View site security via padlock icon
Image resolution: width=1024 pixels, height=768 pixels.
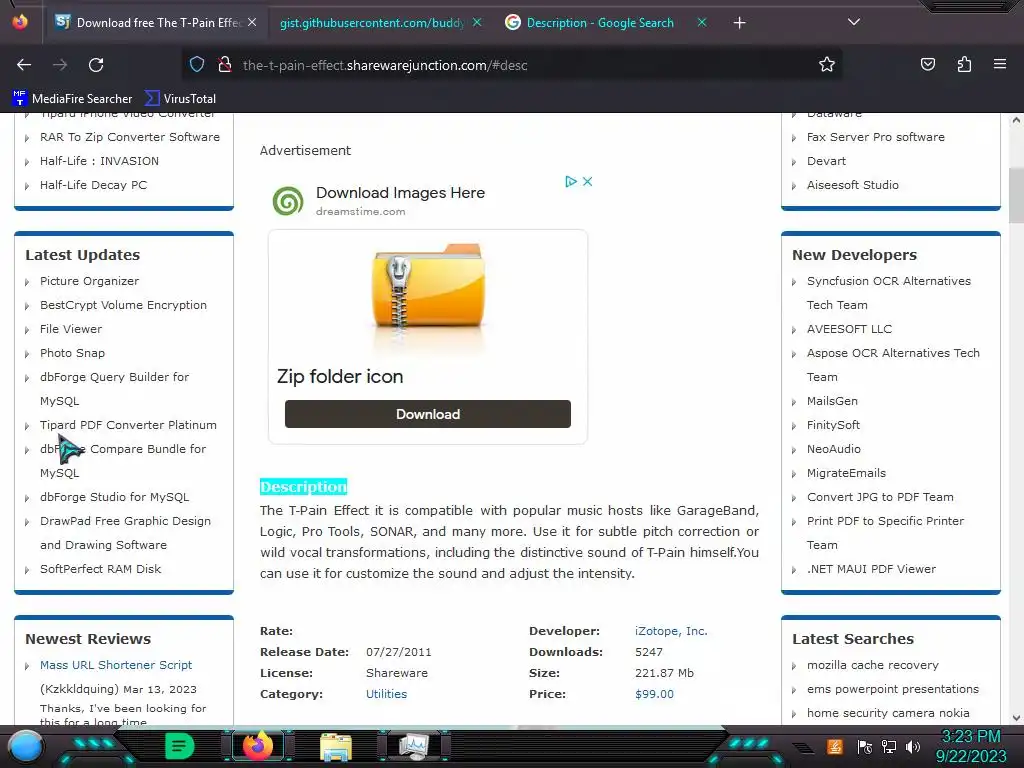(225, 65)
